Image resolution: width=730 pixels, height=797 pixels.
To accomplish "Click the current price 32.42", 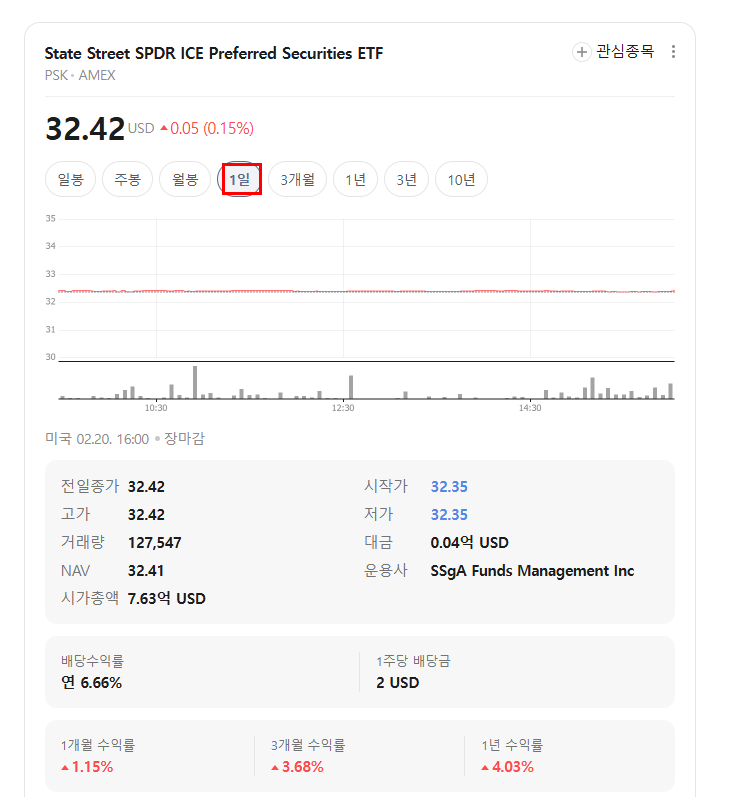I will click(85, 129).
